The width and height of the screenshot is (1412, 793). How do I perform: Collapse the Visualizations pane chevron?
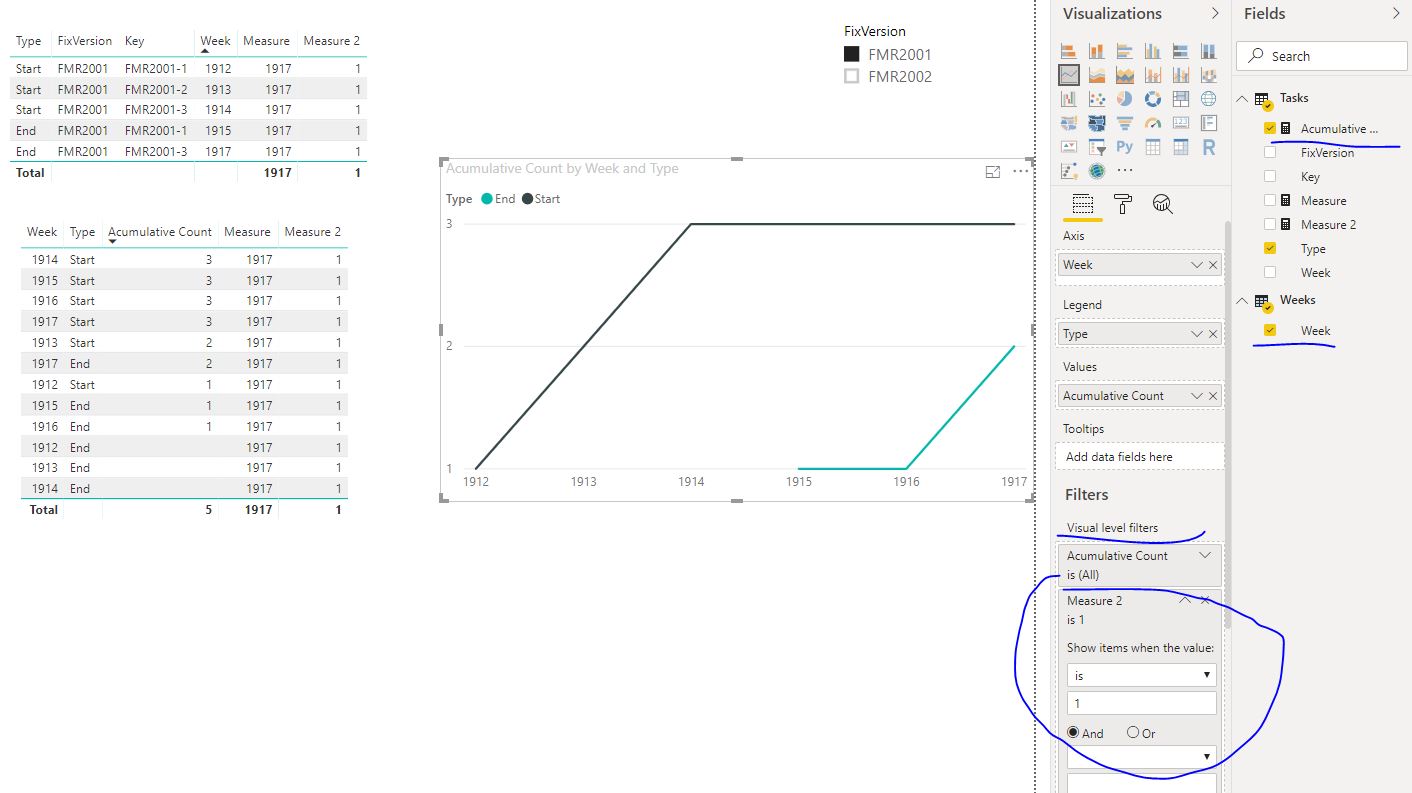[x=1215, y=14]
